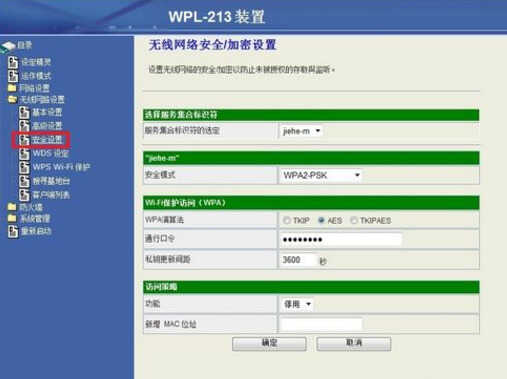Click the 访问策略 section header
The width and height of the screenshot is (507, 379).
click(311, 287)
